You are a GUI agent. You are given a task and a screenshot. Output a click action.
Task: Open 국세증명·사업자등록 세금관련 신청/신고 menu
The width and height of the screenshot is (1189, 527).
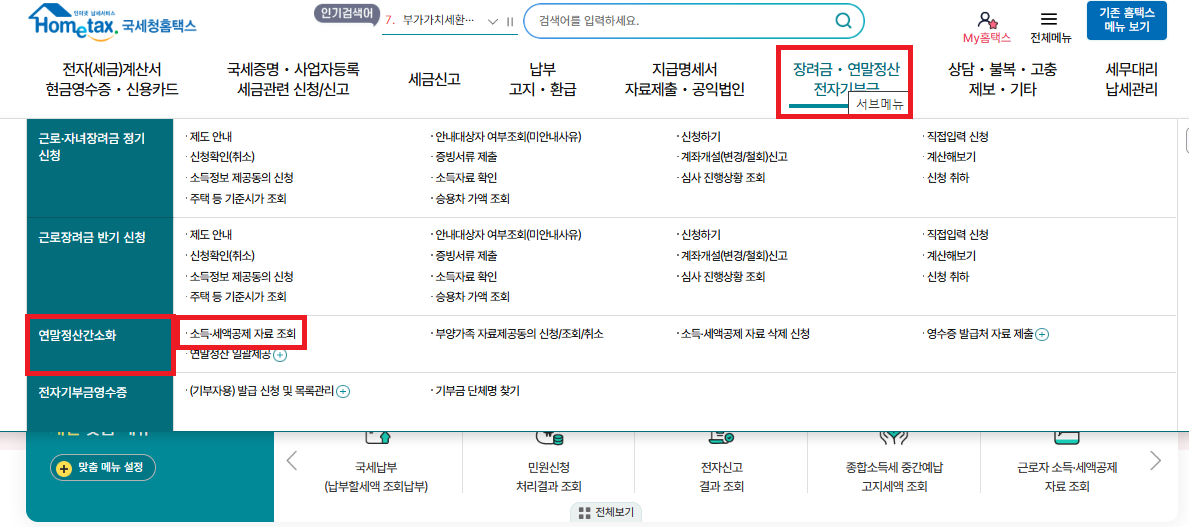pyautogui.click(x=293, y=80)
